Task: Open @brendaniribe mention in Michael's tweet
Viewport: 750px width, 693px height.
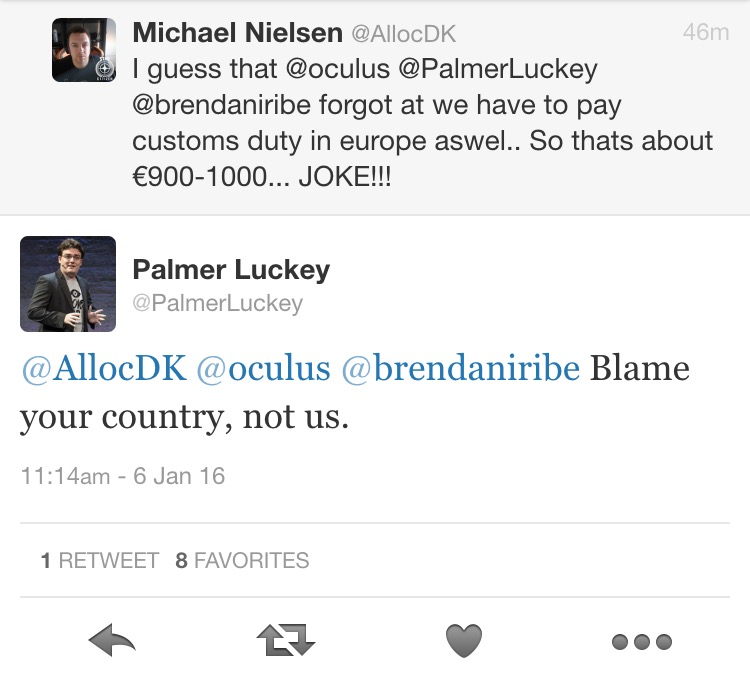Action: [x=221, y=105]
